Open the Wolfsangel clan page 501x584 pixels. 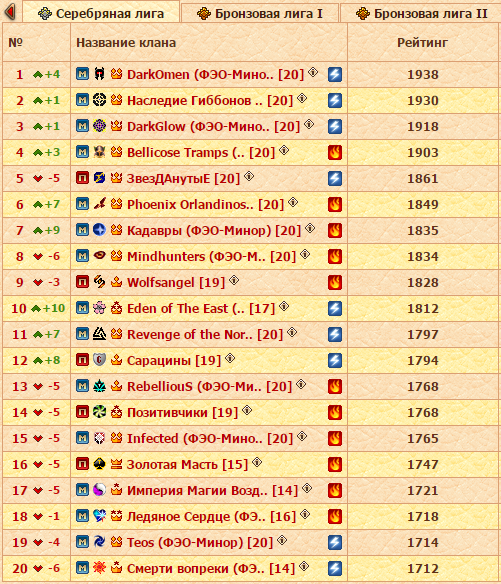[x=176, y=282]
